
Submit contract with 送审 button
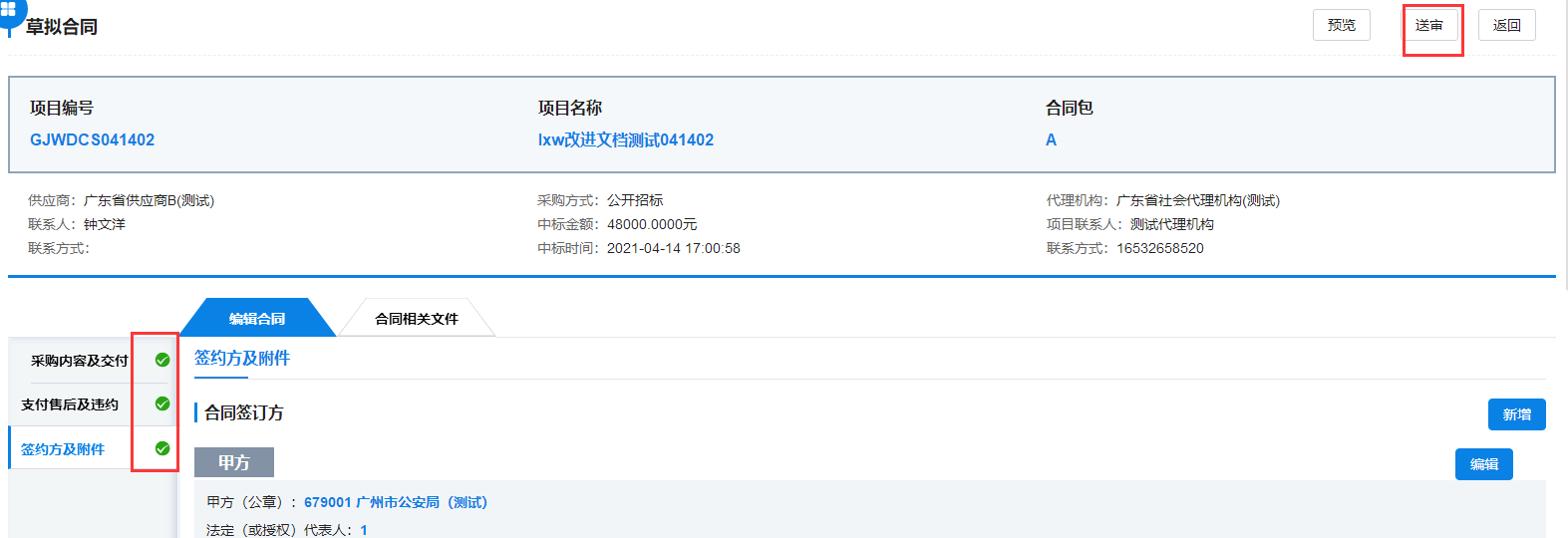pyautogui.click(x=1428, y=25)
